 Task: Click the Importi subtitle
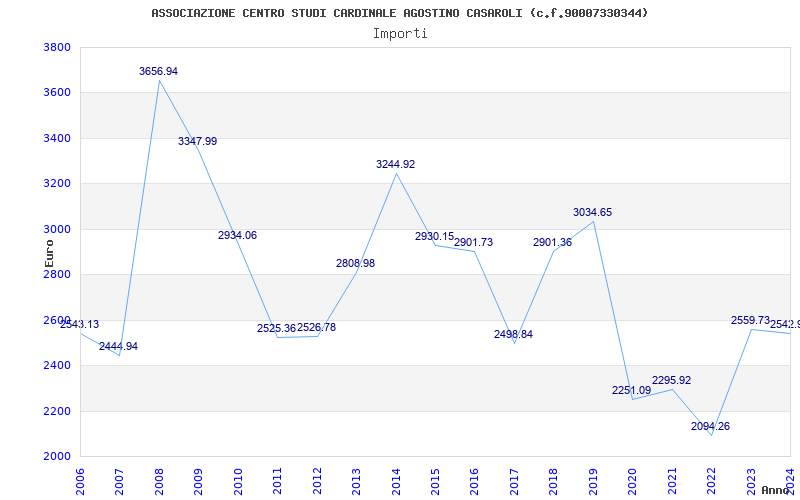[400, 34]
